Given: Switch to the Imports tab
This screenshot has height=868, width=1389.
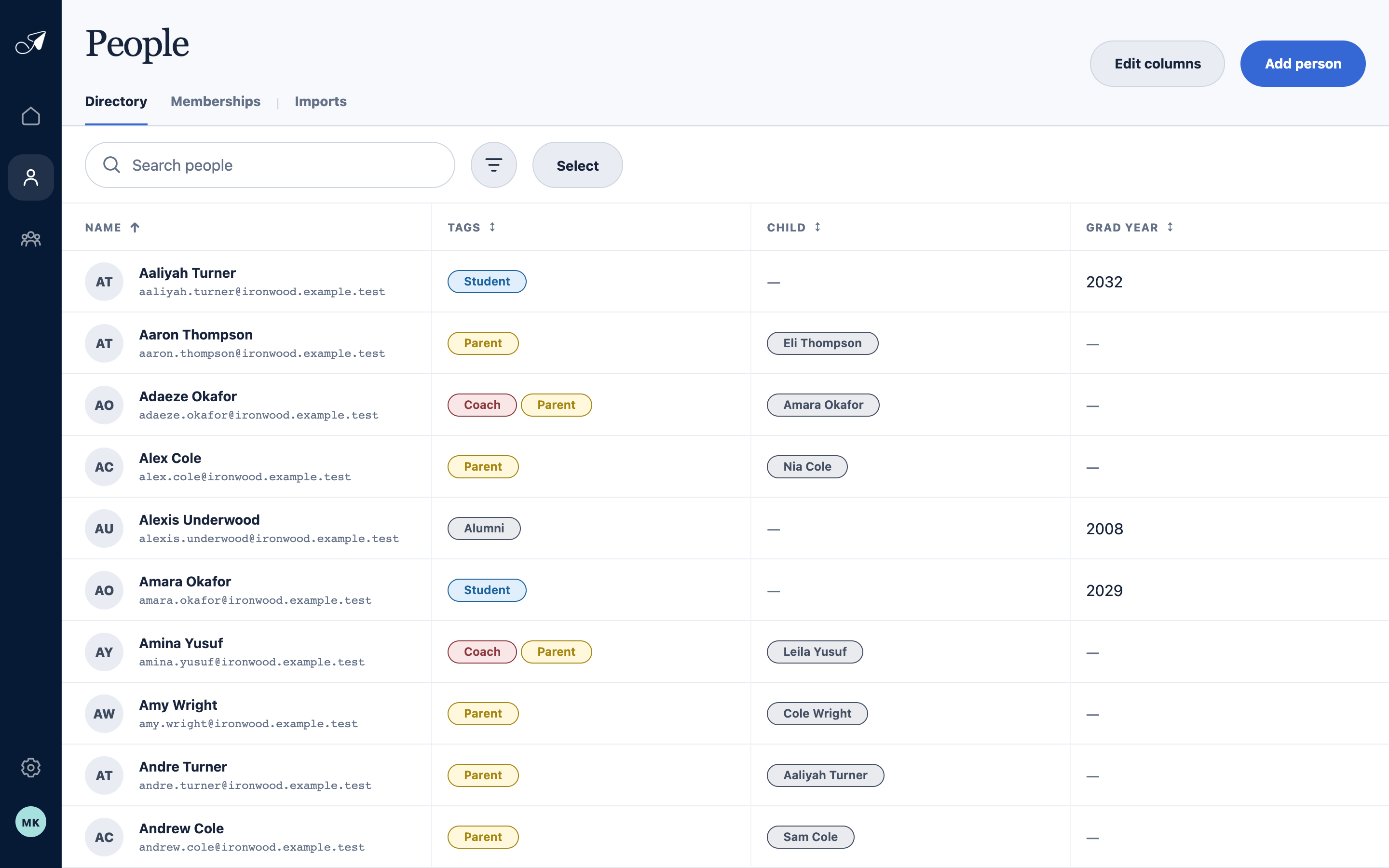Looking at the screenshot, I should pos(320,102).
